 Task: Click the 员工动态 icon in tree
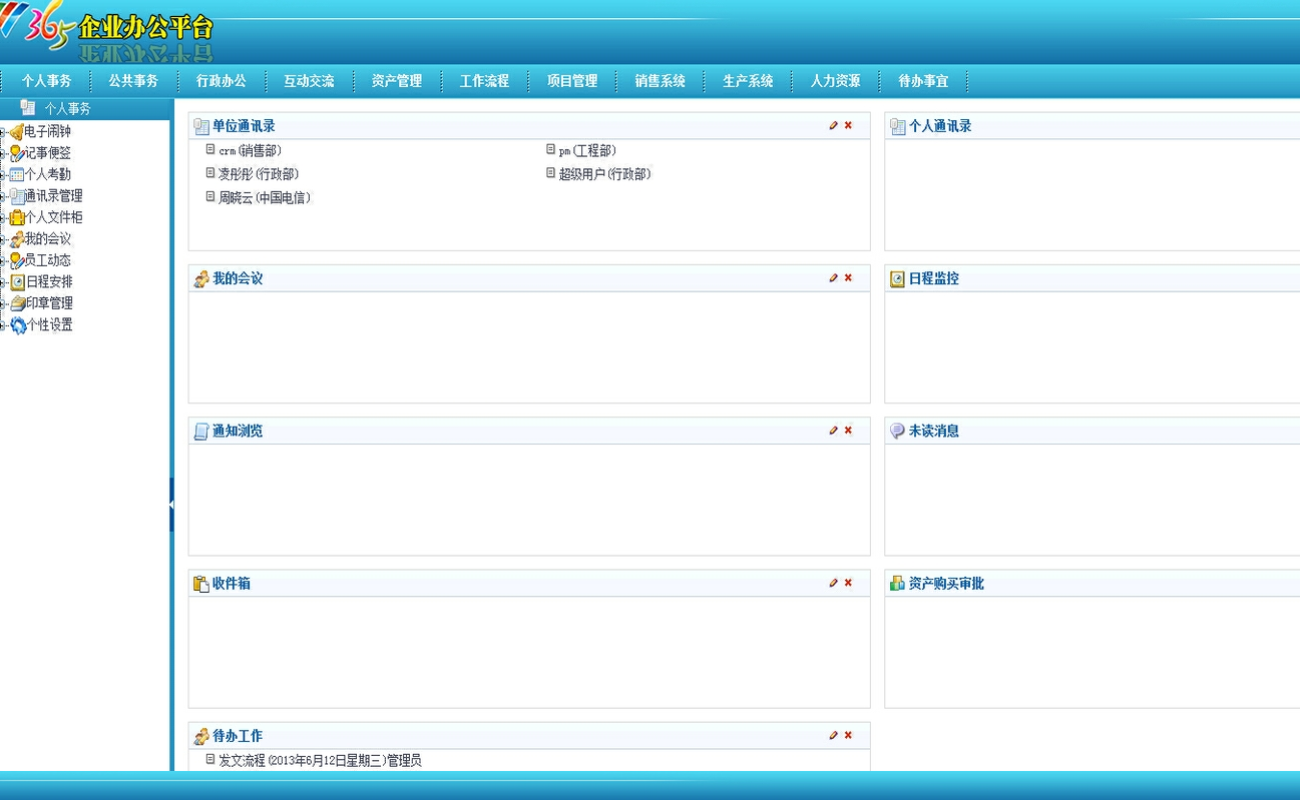click(16, 260)
